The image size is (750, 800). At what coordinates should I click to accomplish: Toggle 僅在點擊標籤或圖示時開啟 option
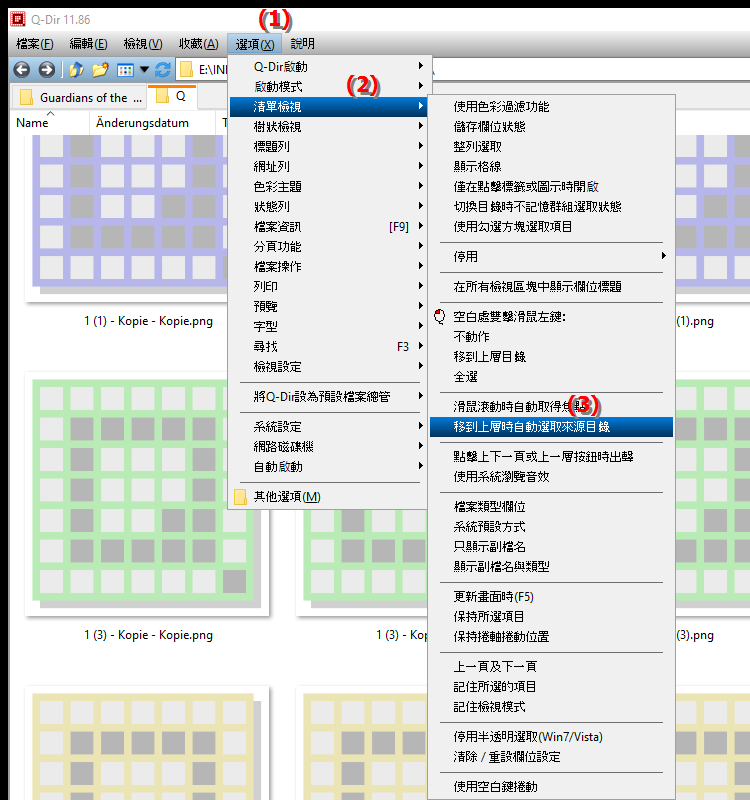click(x=551, y=187)
